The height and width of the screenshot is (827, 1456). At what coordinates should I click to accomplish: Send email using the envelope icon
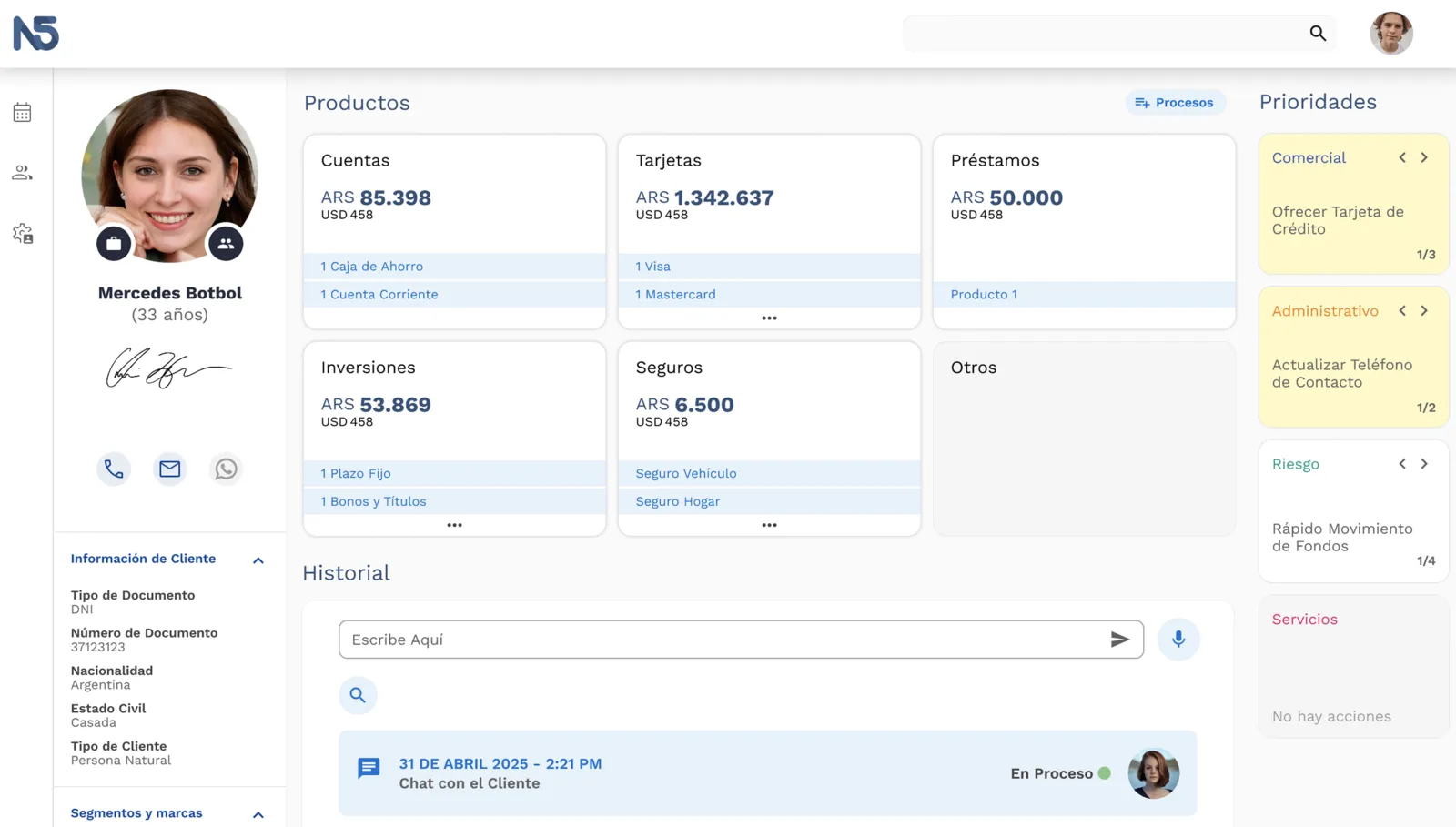[x=170, y=469]
